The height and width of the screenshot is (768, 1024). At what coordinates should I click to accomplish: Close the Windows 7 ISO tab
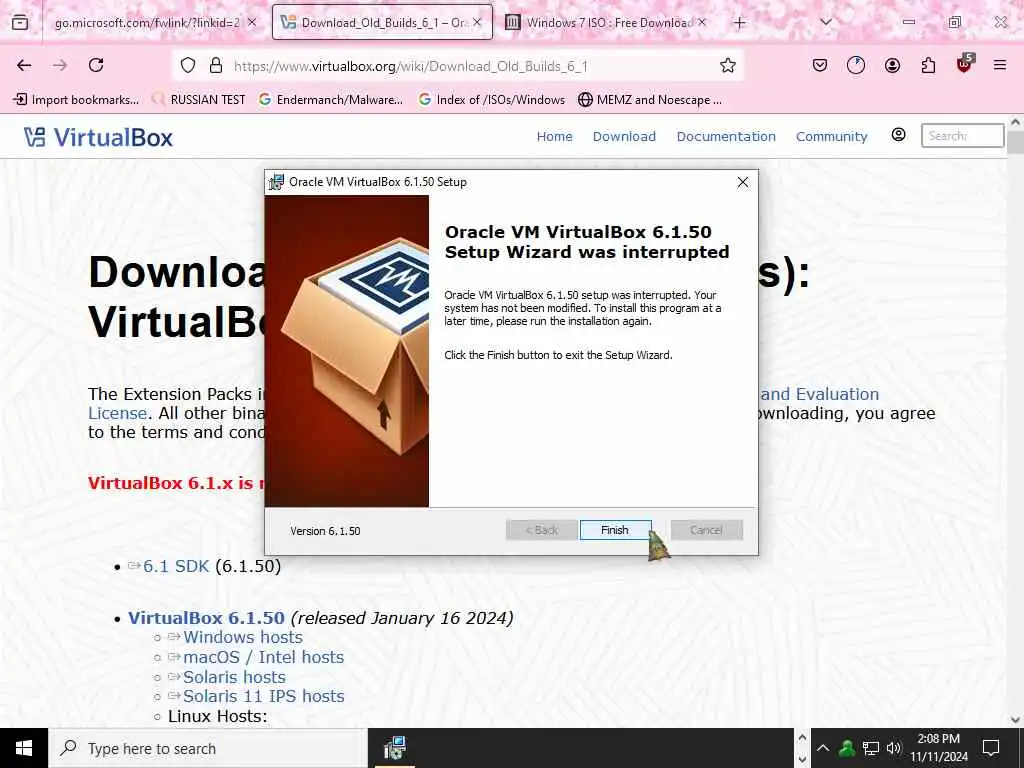point(702,23)
